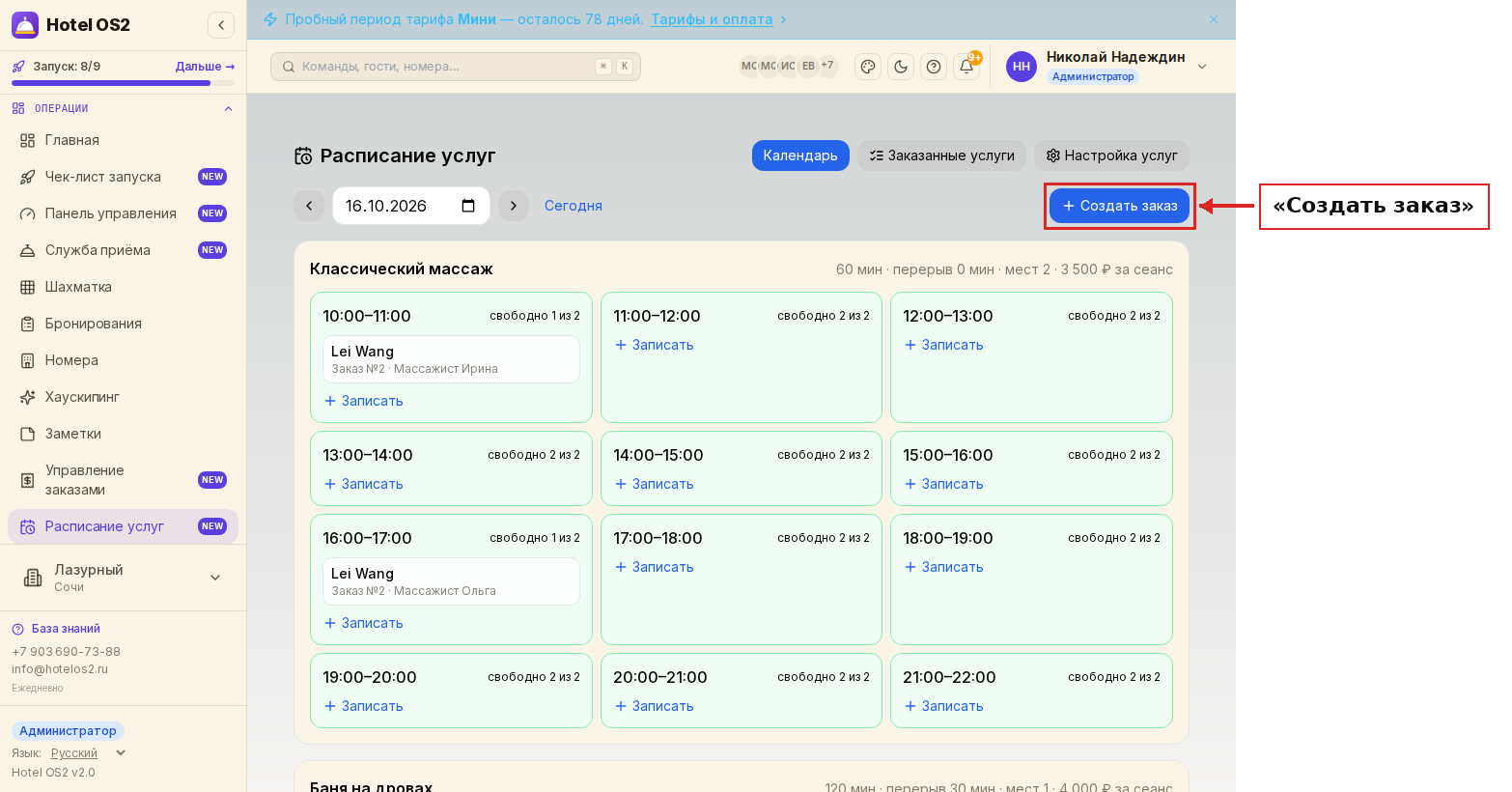Click the Создать заказ button

tap(1119, 206)
